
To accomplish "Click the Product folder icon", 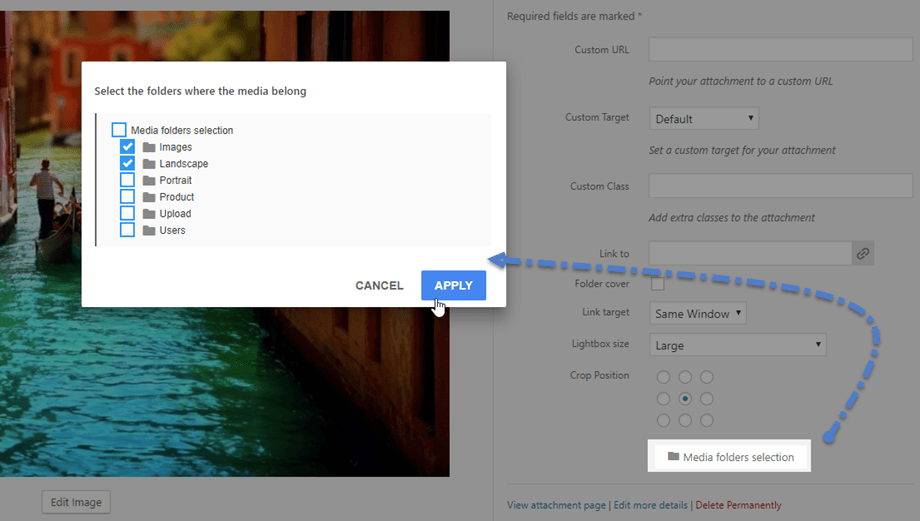I will [149, 197].
